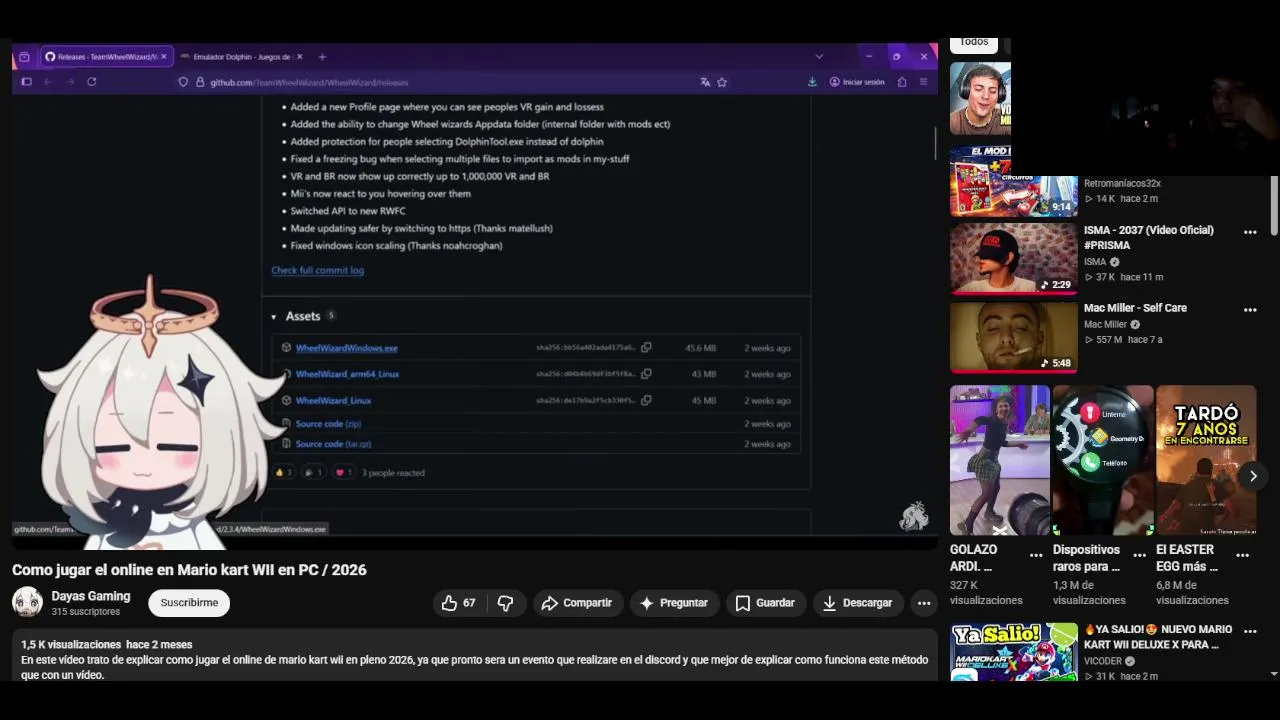Show next Shorts with the arrow button
1280x720 pixels.
(1253, 476)
